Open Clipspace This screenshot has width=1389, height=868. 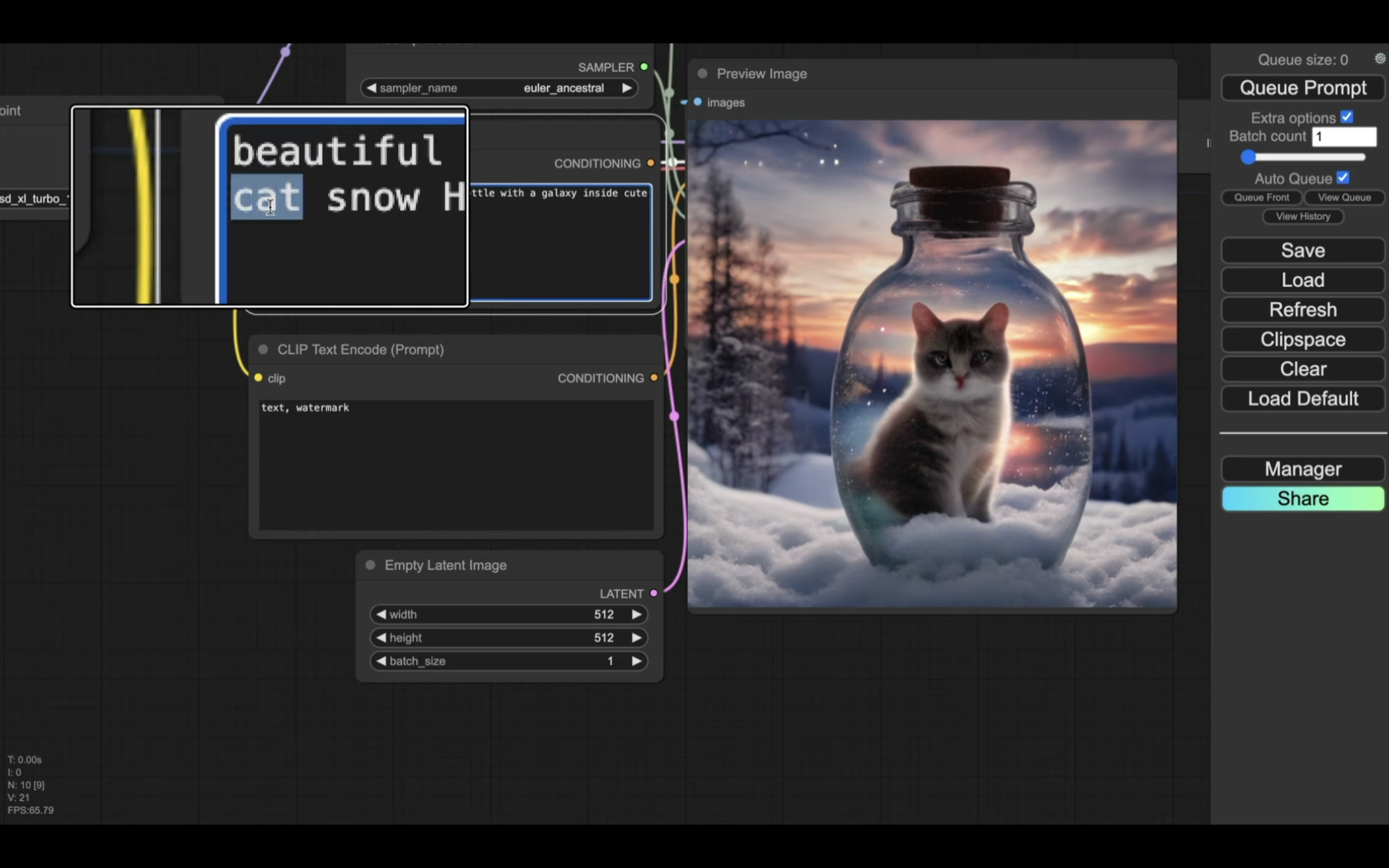click(x=1303, y=339)
